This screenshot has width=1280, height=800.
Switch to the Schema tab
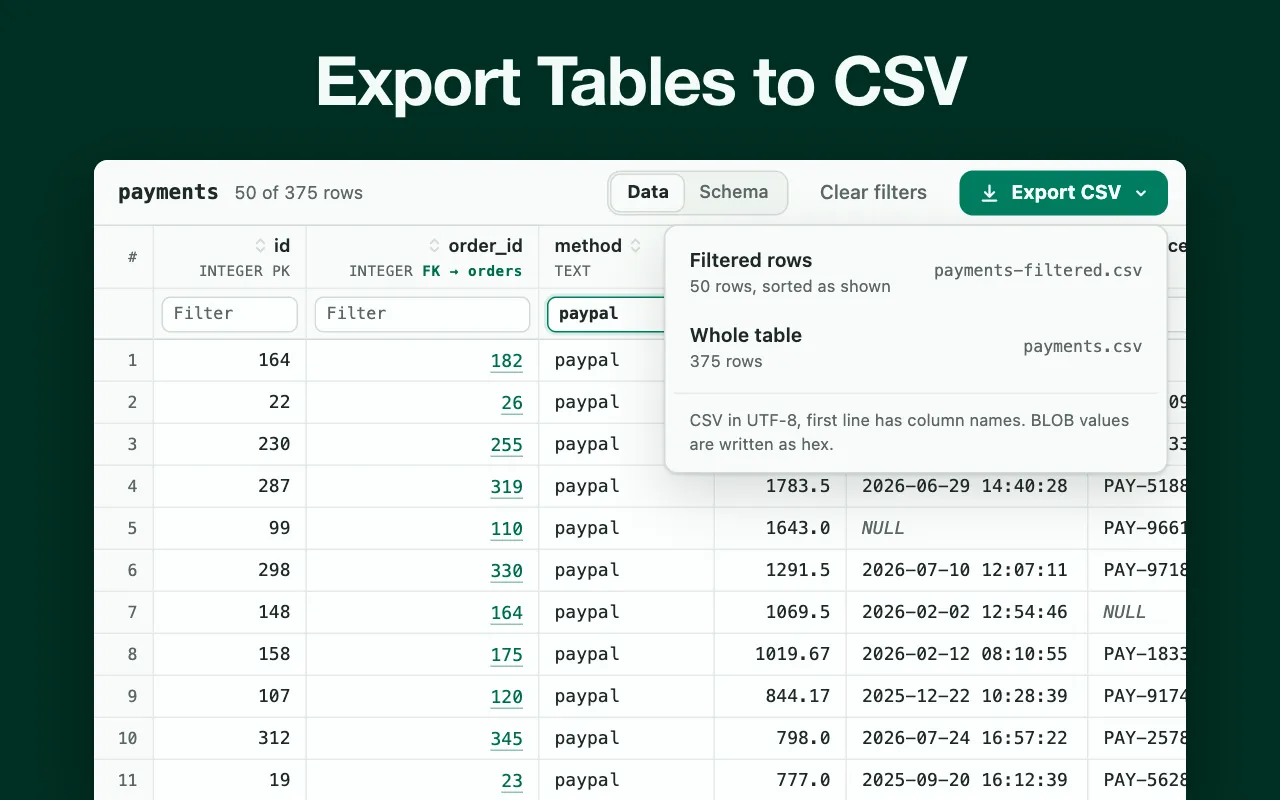734,192
